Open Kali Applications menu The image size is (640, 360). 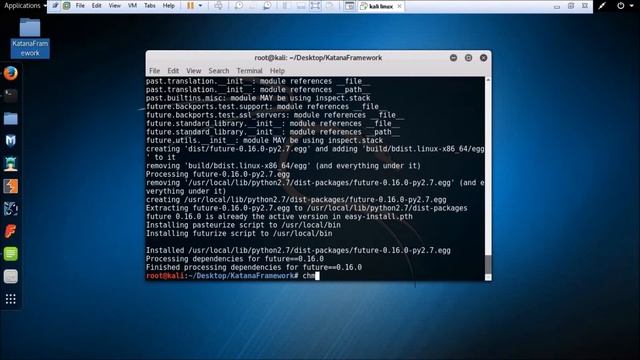click(24, 6)
